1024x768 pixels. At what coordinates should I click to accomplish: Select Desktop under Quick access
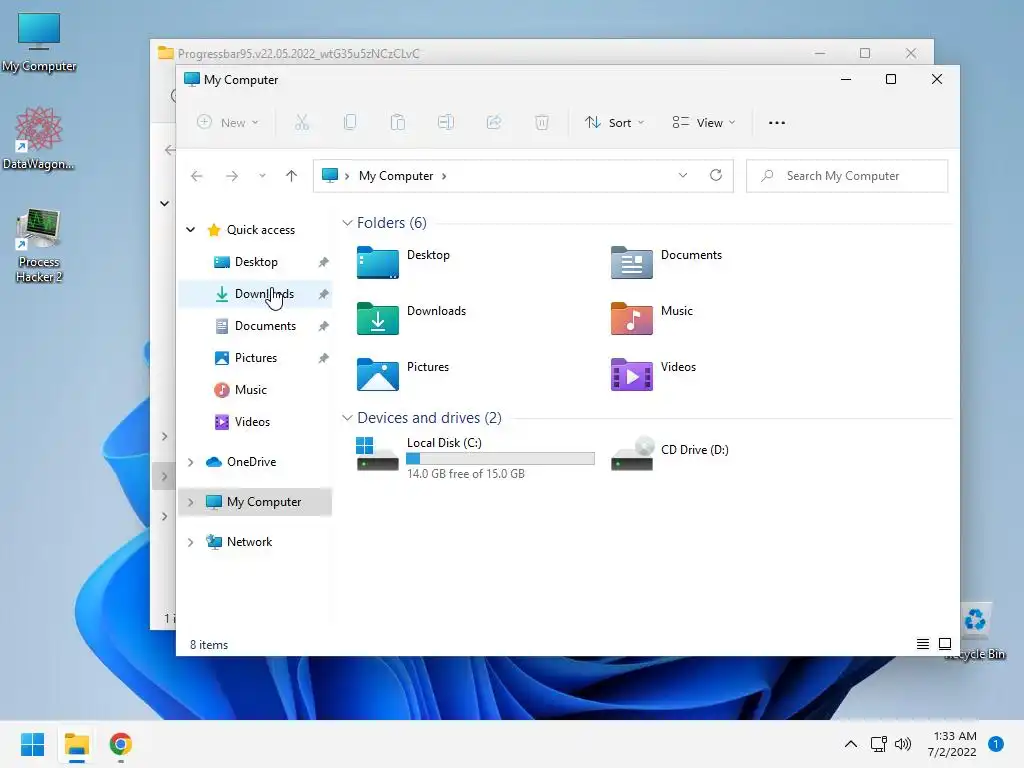[x=255, y=262]
